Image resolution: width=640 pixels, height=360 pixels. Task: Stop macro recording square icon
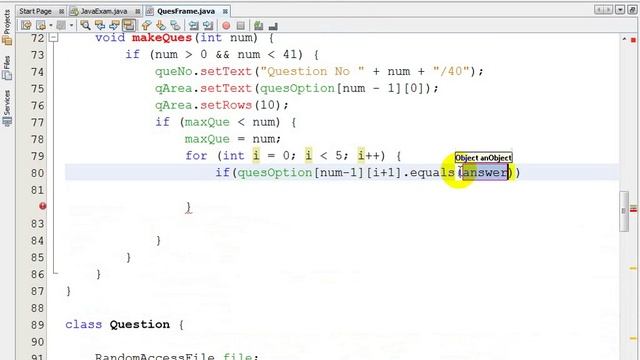coord(241,26)
